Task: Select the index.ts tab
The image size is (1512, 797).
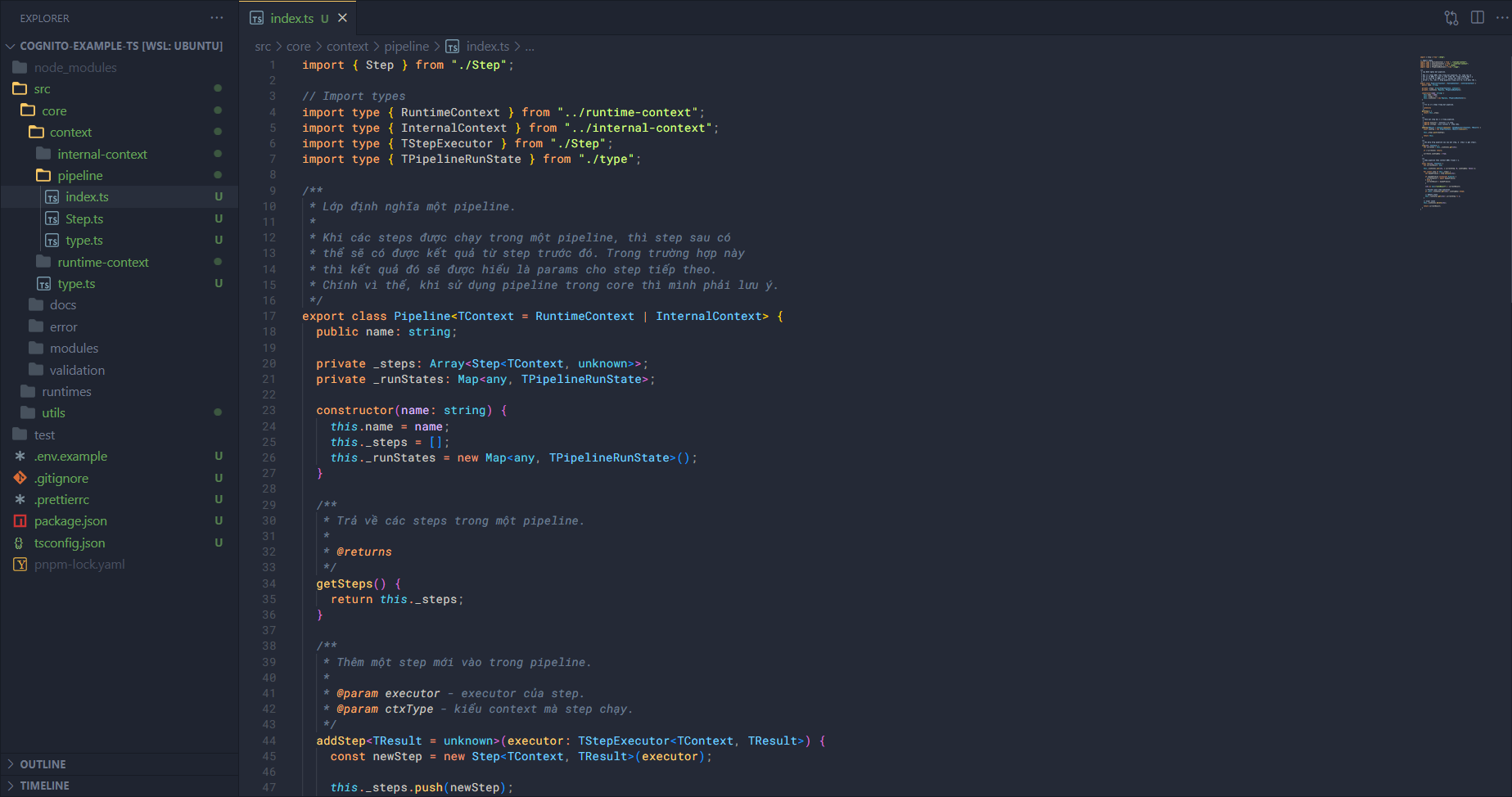Action: [x=291, y=18]
